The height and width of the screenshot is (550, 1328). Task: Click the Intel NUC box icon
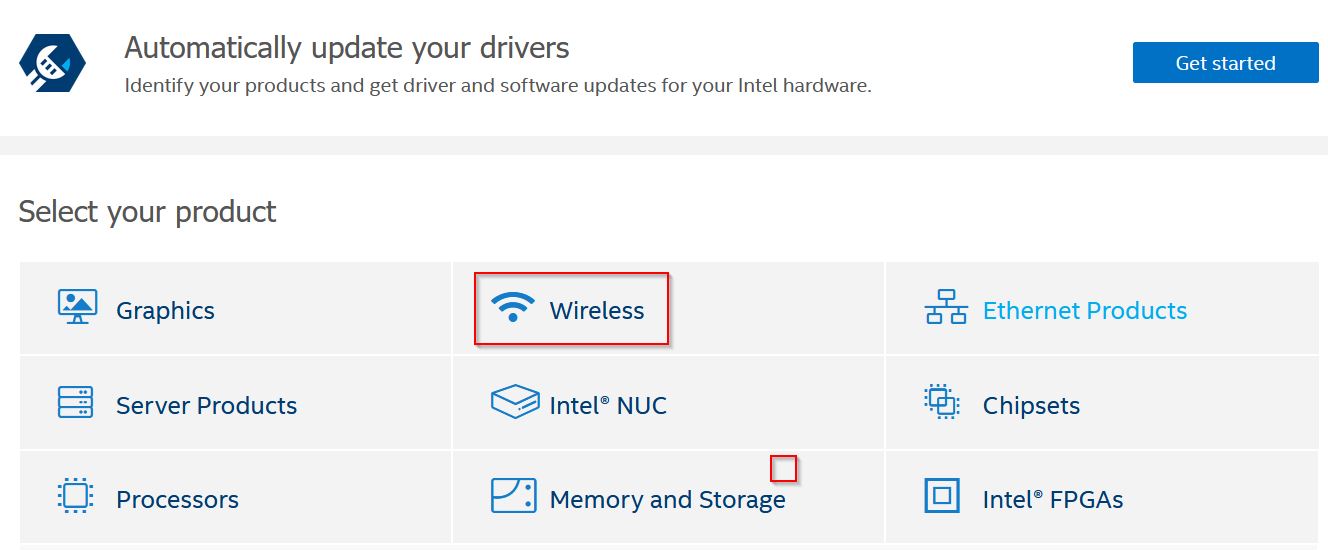point(515,402)
